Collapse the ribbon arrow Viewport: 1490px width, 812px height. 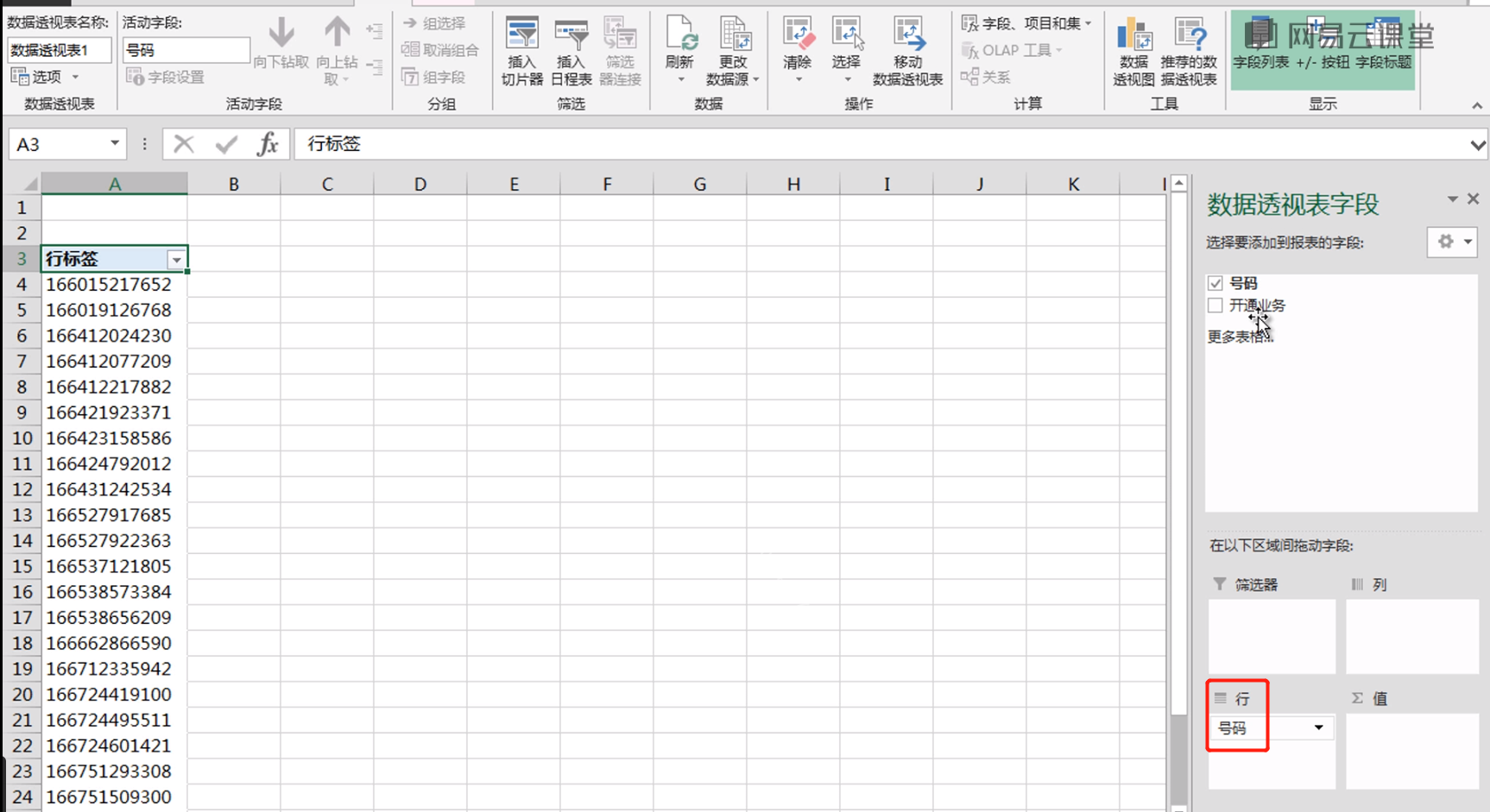pyautogui.click(x=1477, y=105)
